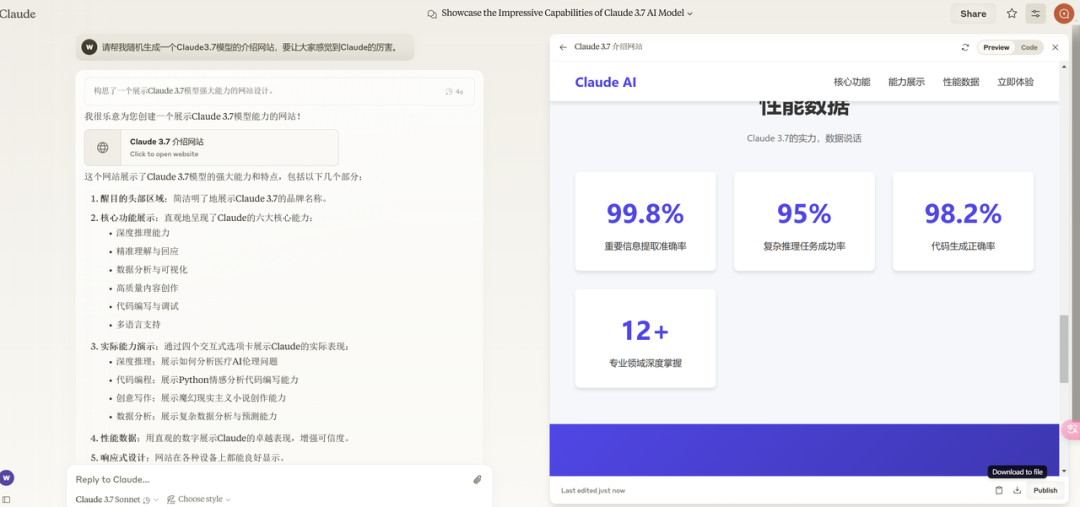The image size is (1080, 507).
Task: Click the sidebar W user avatar
Action: coord(6,477)
